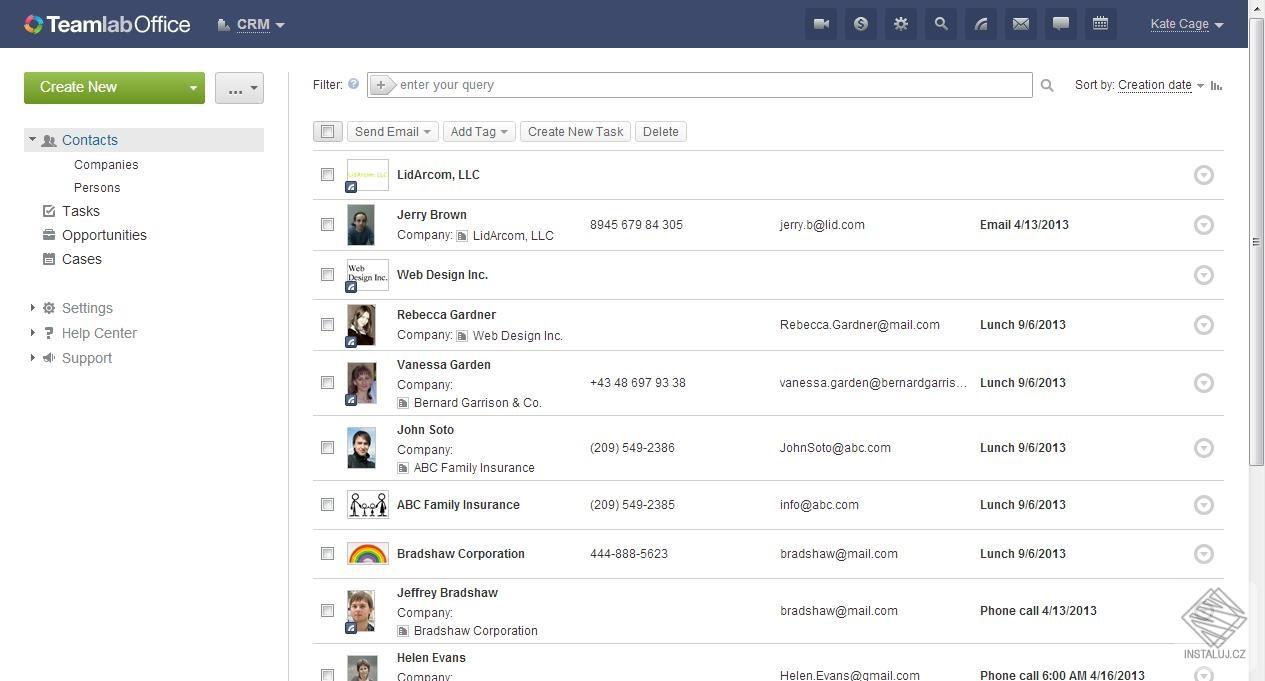Click the Feed icon in the top bar
Screen dimensions: 1265x681
[981, 23]
